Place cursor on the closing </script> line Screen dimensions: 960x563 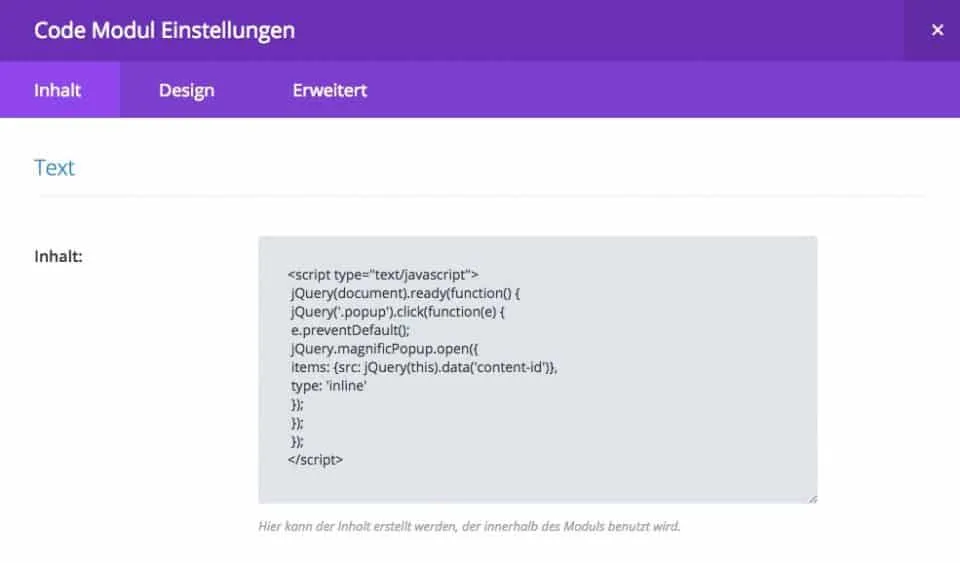pyautogui.click(x=315, y=460)
